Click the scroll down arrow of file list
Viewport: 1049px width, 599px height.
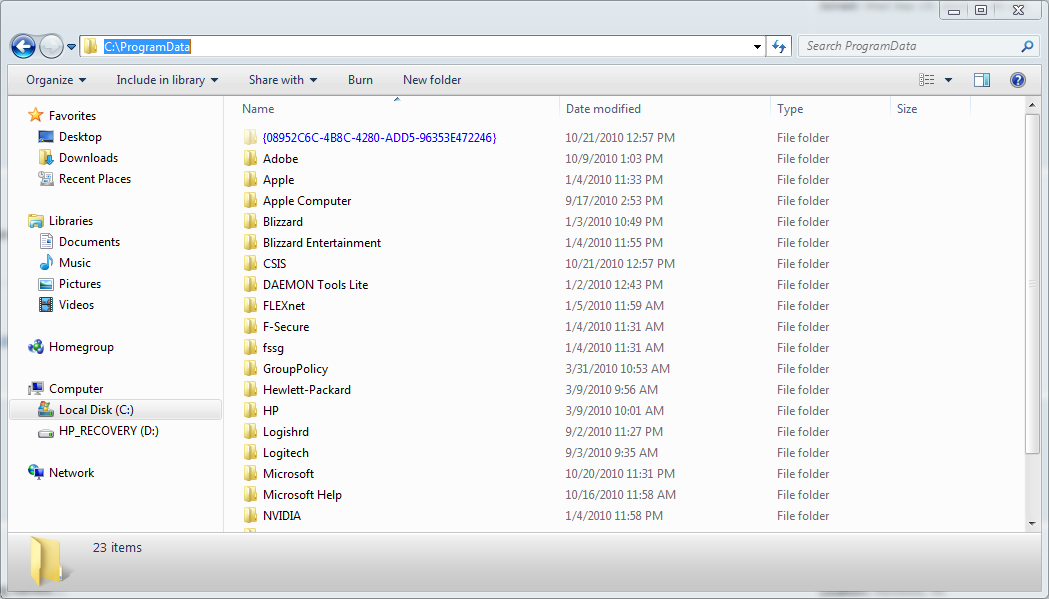[1032, 524]
